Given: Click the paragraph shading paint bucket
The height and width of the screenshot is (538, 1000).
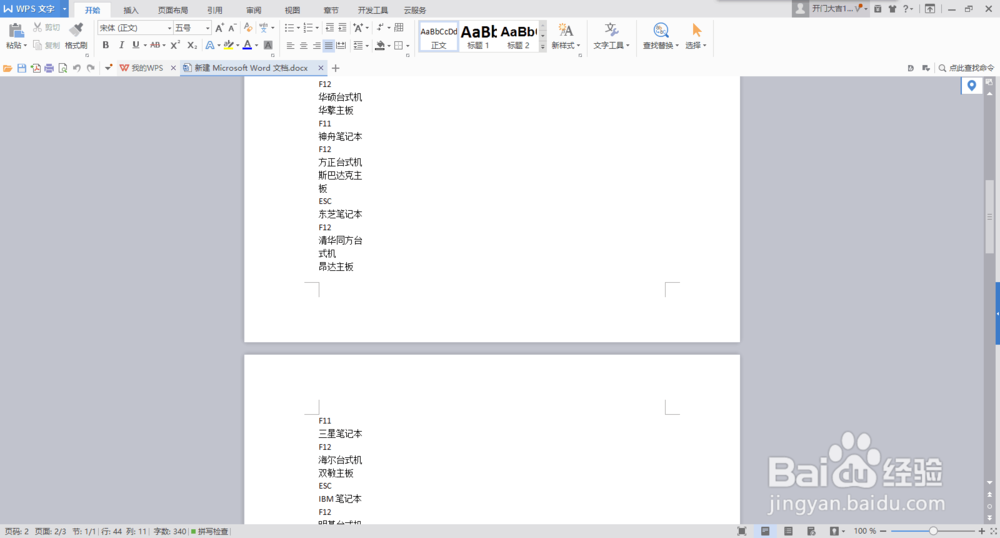Looking at the screenshot, I should point(380,45).
